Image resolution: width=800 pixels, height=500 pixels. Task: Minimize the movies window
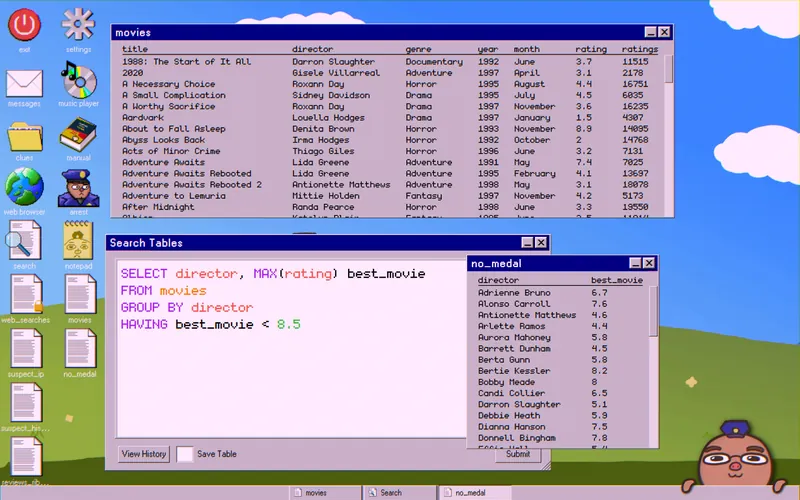[650, 32]
